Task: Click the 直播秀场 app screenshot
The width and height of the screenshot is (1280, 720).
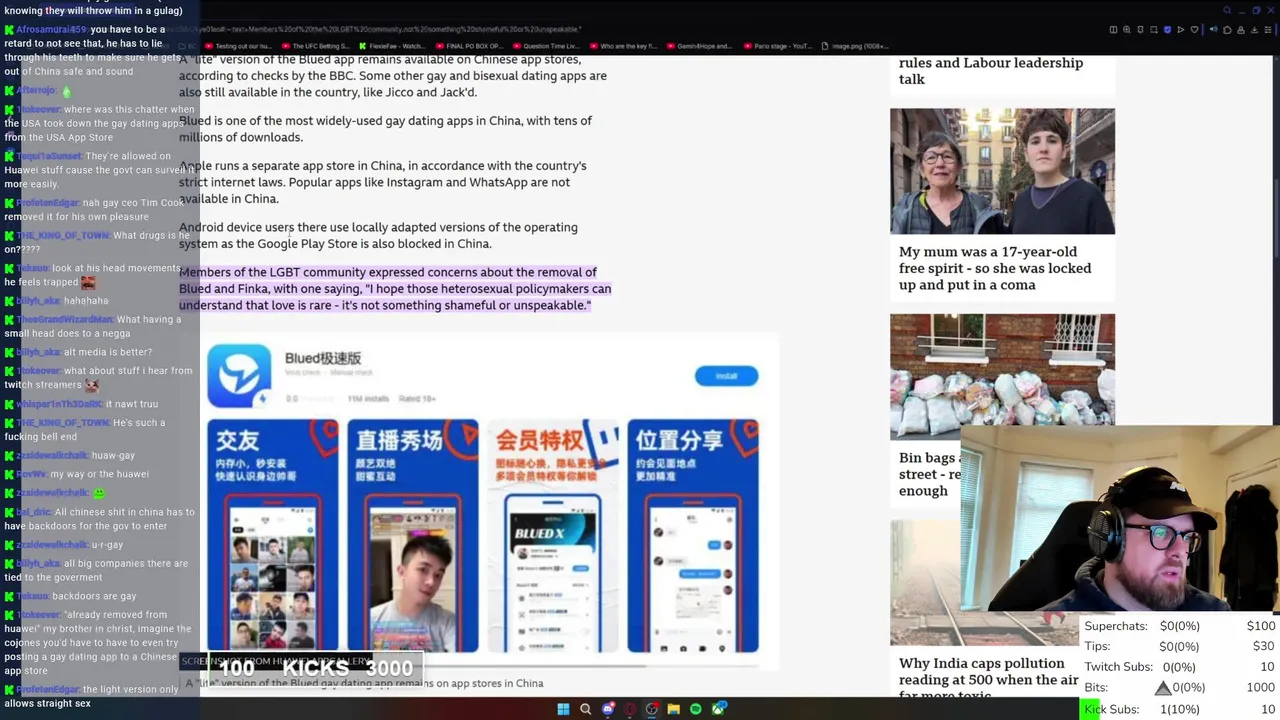Action: 413,536
